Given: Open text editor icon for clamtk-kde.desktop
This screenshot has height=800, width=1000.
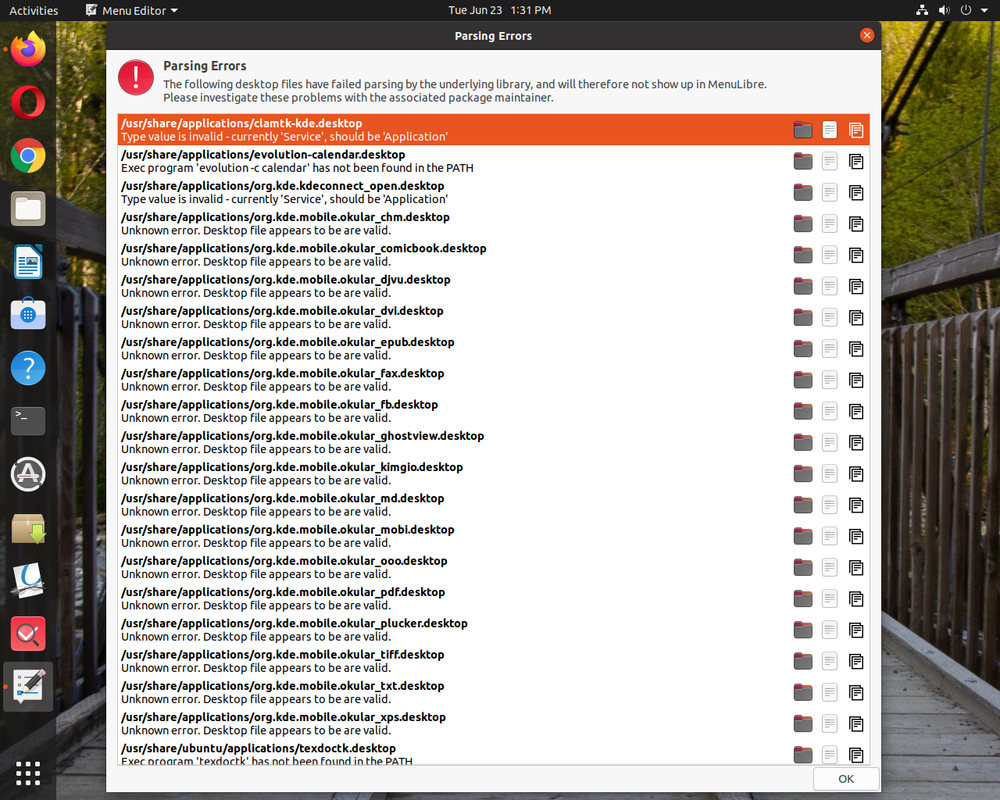Looking at the screenshot, I should pos(829,130).
